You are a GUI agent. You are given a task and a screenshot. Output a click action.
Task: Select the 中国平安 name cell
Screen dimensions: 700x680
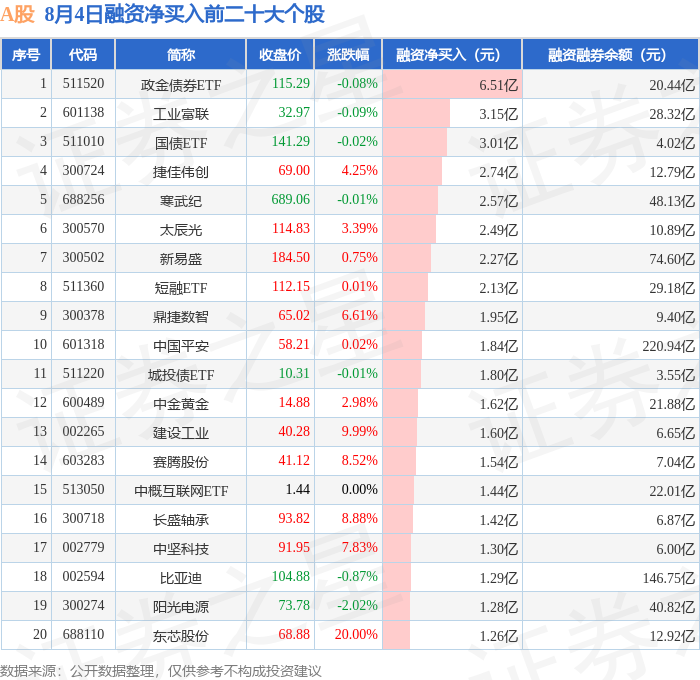(181, 346)
